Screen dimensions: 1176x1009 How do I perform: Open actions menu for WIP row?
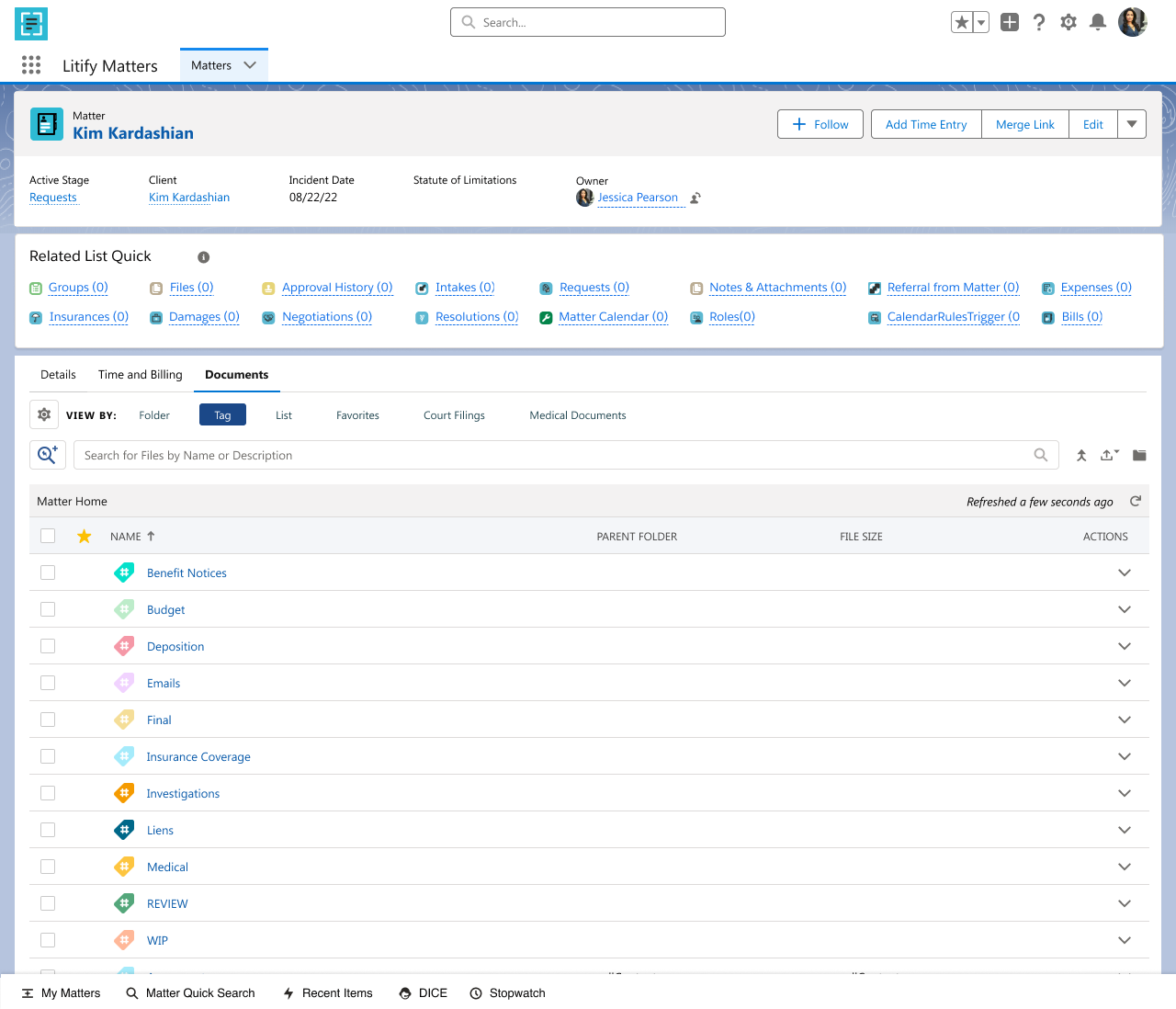point(1125,940)
